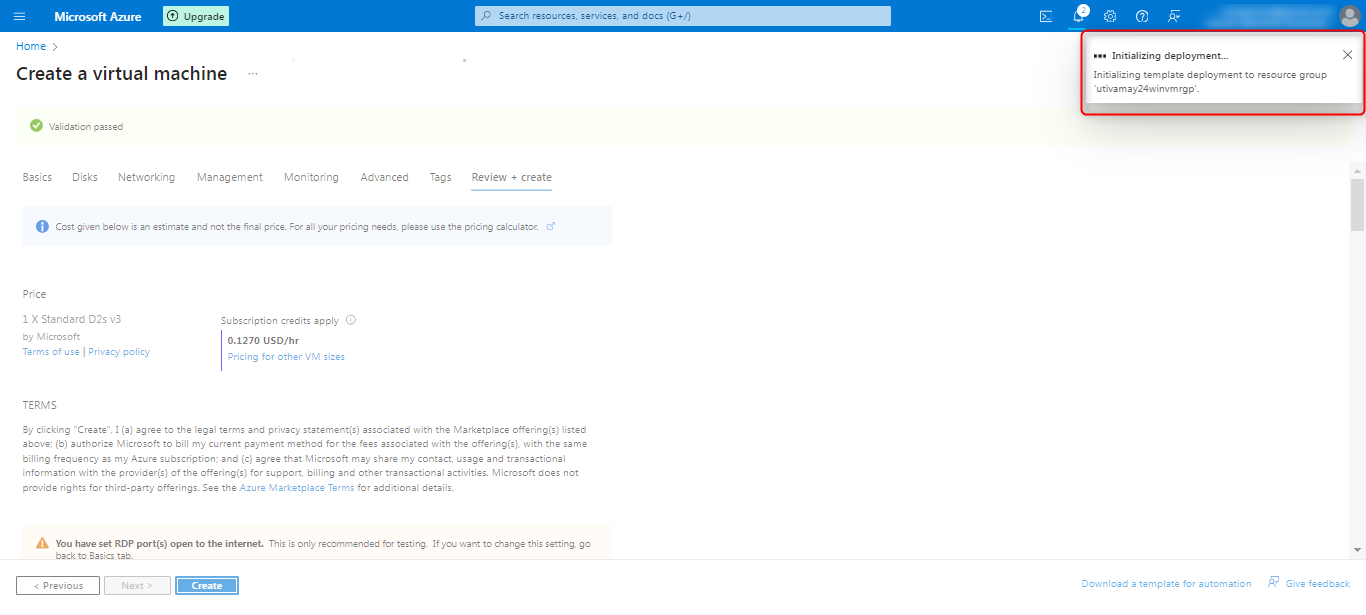Screen dimensions: 1366x615
Task: Open Cloud Shell from top bar
Action: click(1046, 16)
